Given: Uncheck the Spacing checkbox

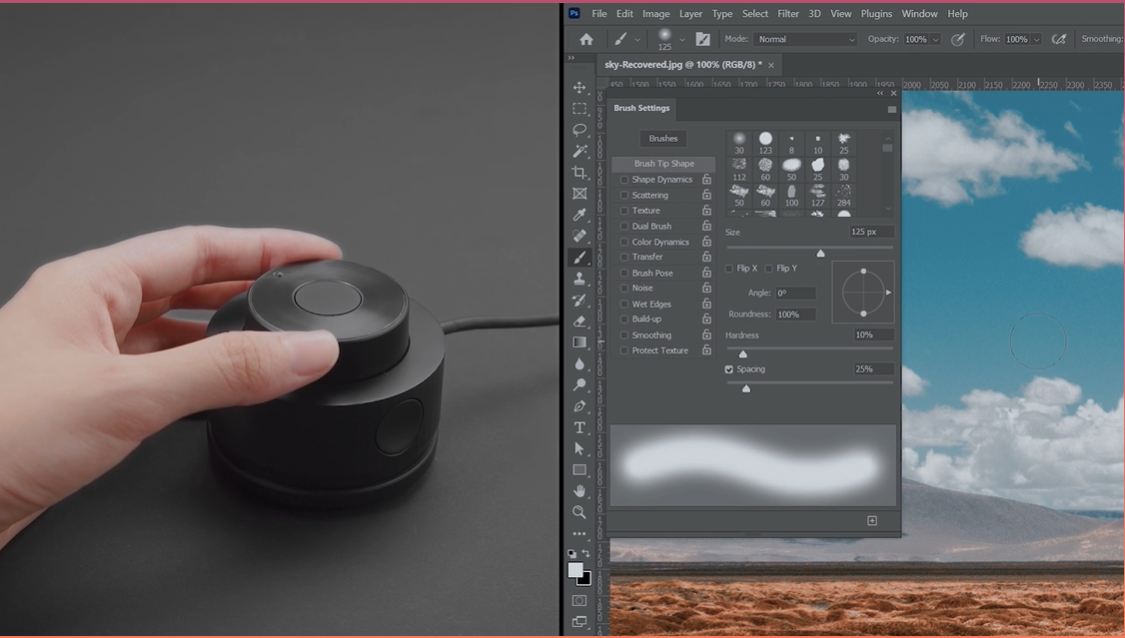Looking at the screenshot, I should pos(729,369).
